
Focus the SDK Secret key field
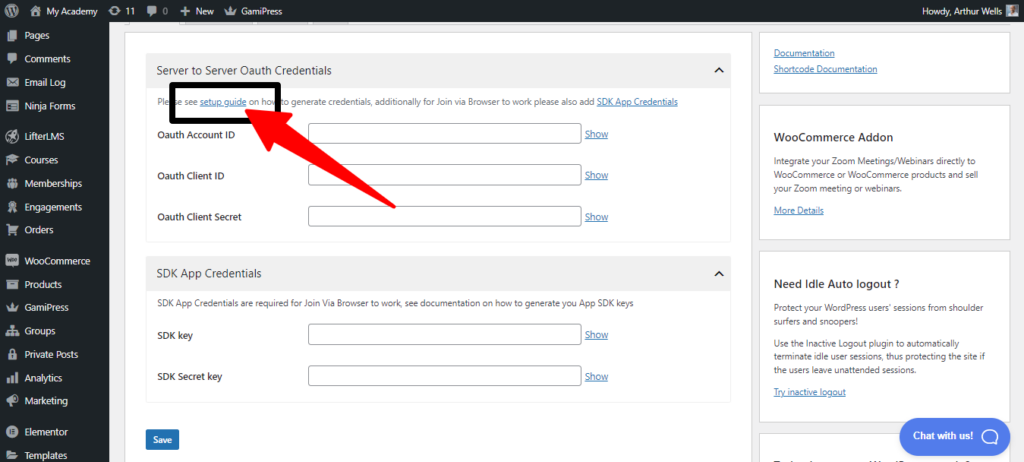(445, 376)
